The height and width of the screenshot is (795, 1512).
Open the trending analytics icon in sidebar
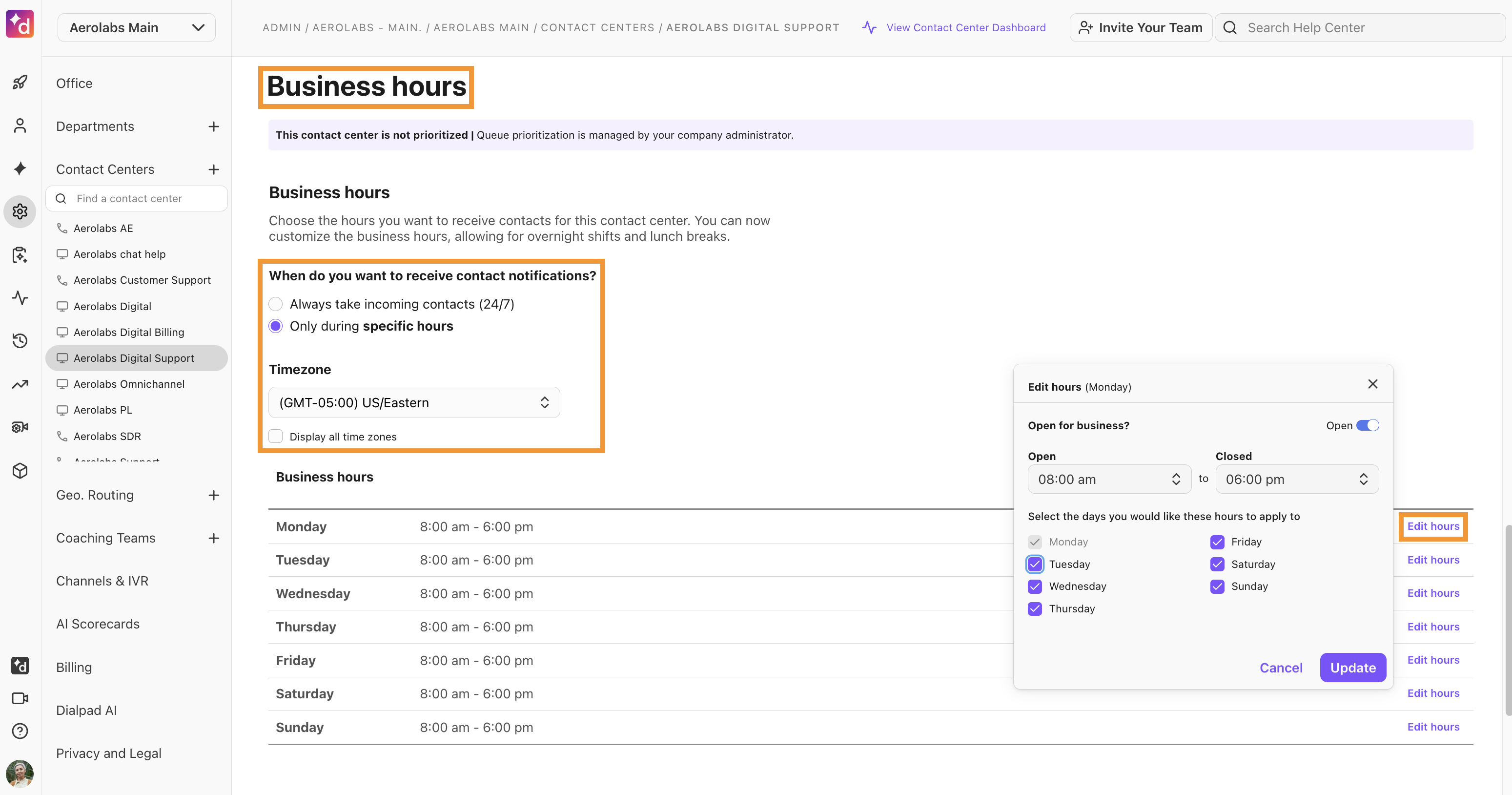(20, 384)
